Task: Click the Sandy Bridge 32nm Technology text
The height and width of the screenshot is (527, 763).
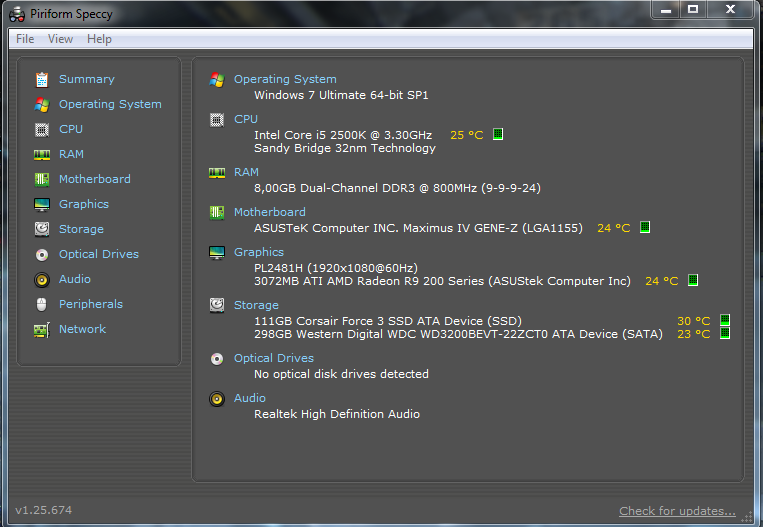Action: pyautogui.click(x=345, y=148)
